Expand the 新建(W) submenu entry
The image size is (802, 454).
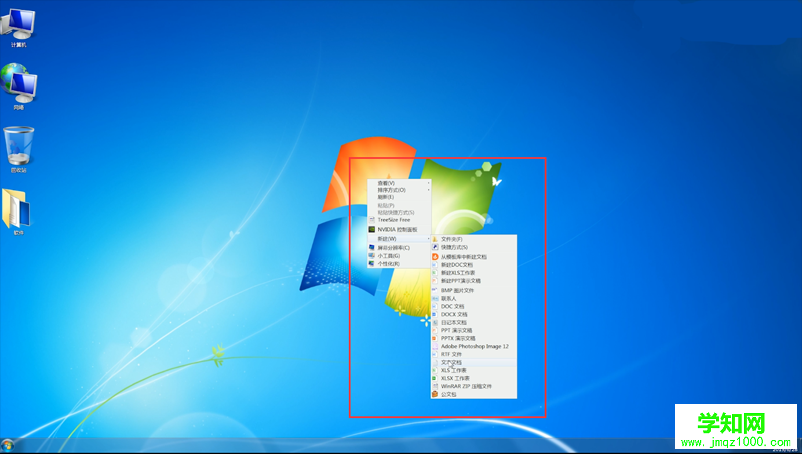[399, 239]
